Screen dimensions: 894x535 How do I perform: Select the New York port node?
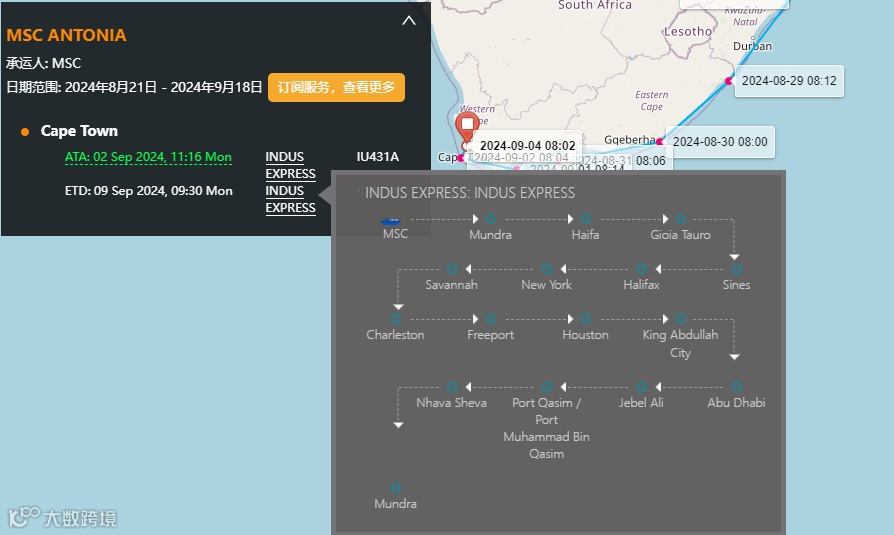(547, 269)
